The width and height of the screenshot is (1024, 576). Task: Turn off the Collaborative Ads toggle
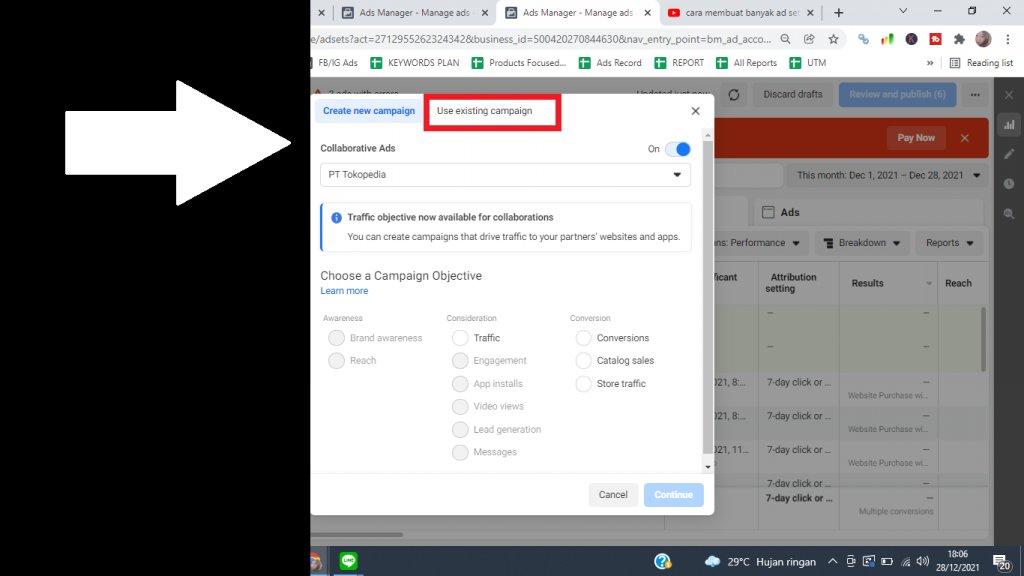click(x=677, y=149)
